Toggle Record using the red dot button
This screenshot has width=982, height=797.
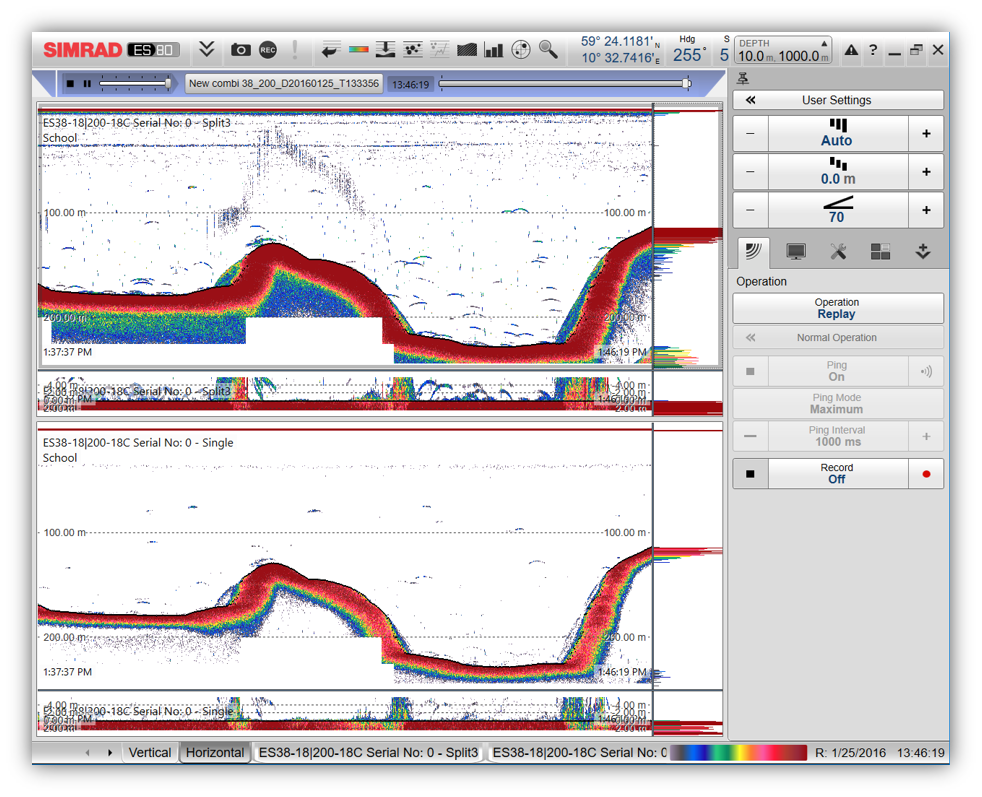click(925, 473)
